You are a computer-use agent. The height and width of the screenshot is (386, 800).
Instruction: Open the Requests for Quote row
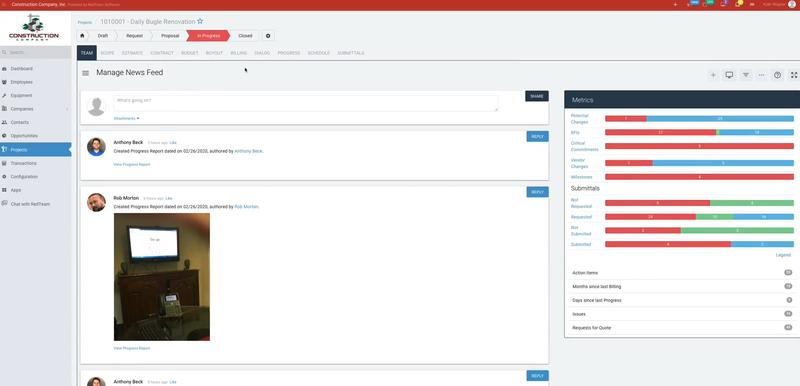(682, 327)
